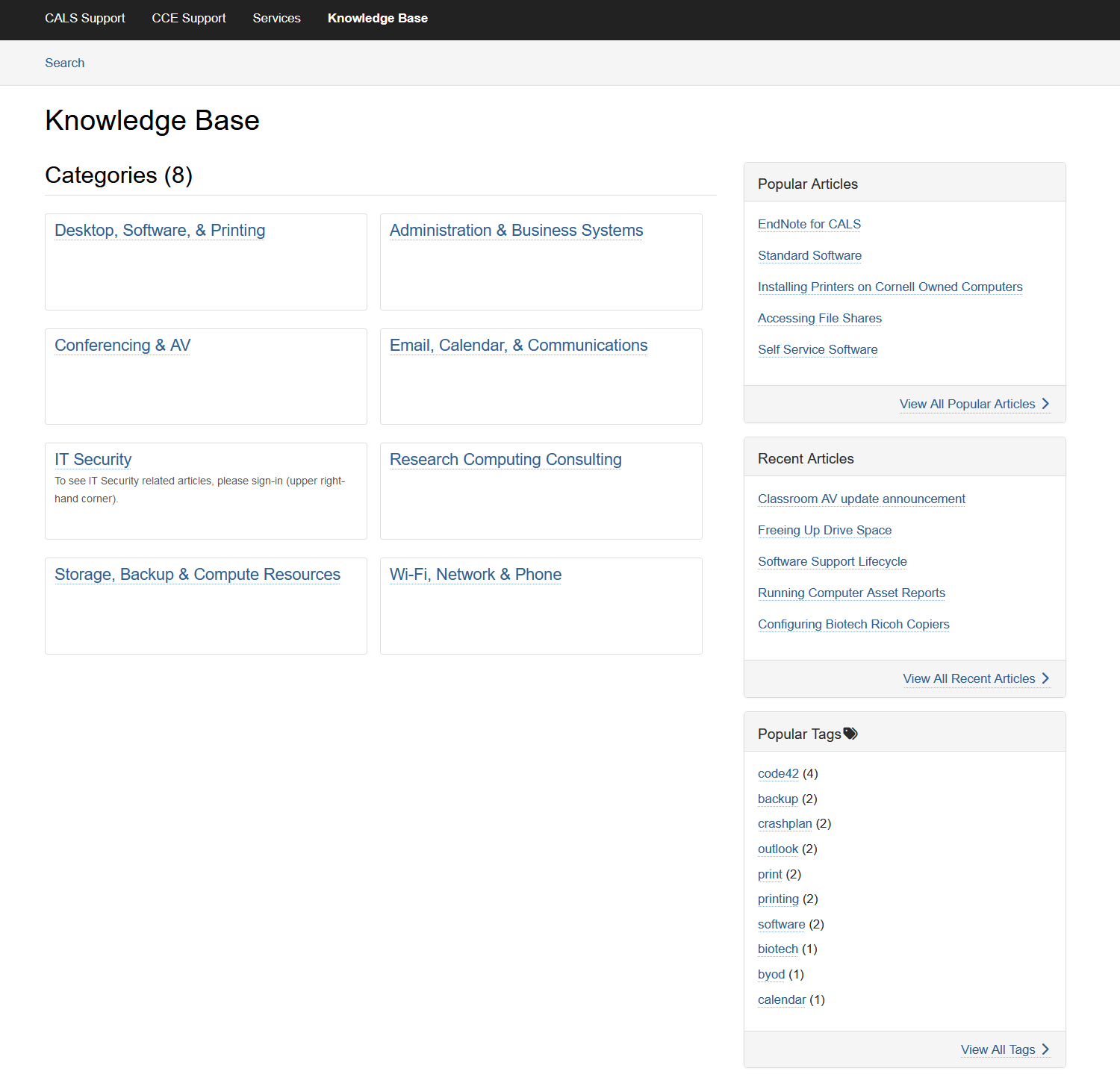
Task: Click the chevron next to View All Recent Articles
Action: coord(1045,678)
